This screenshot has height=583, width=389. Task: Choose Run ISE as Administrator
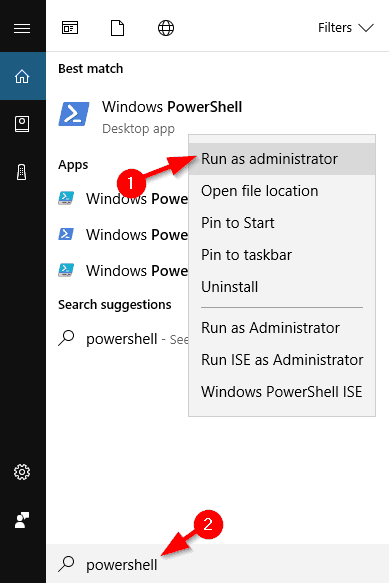pyautogui.click(x=282, y=360)
